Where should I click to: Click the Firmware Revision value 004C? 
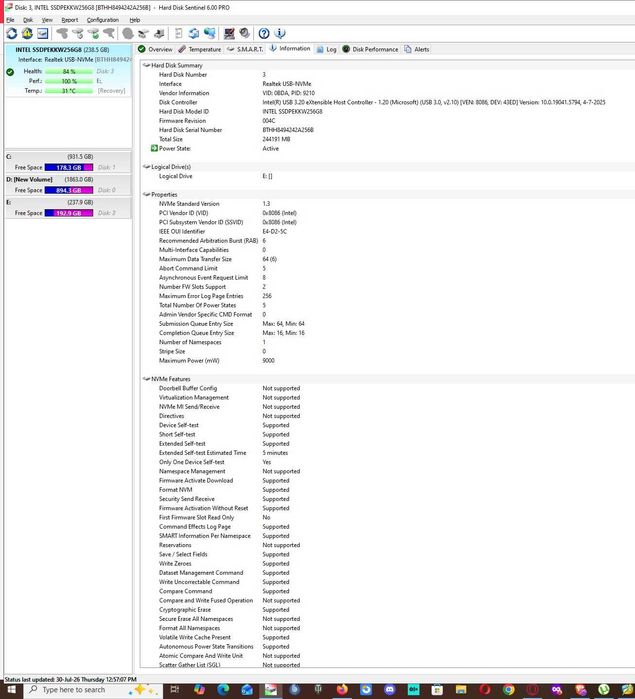pos(268,121)
